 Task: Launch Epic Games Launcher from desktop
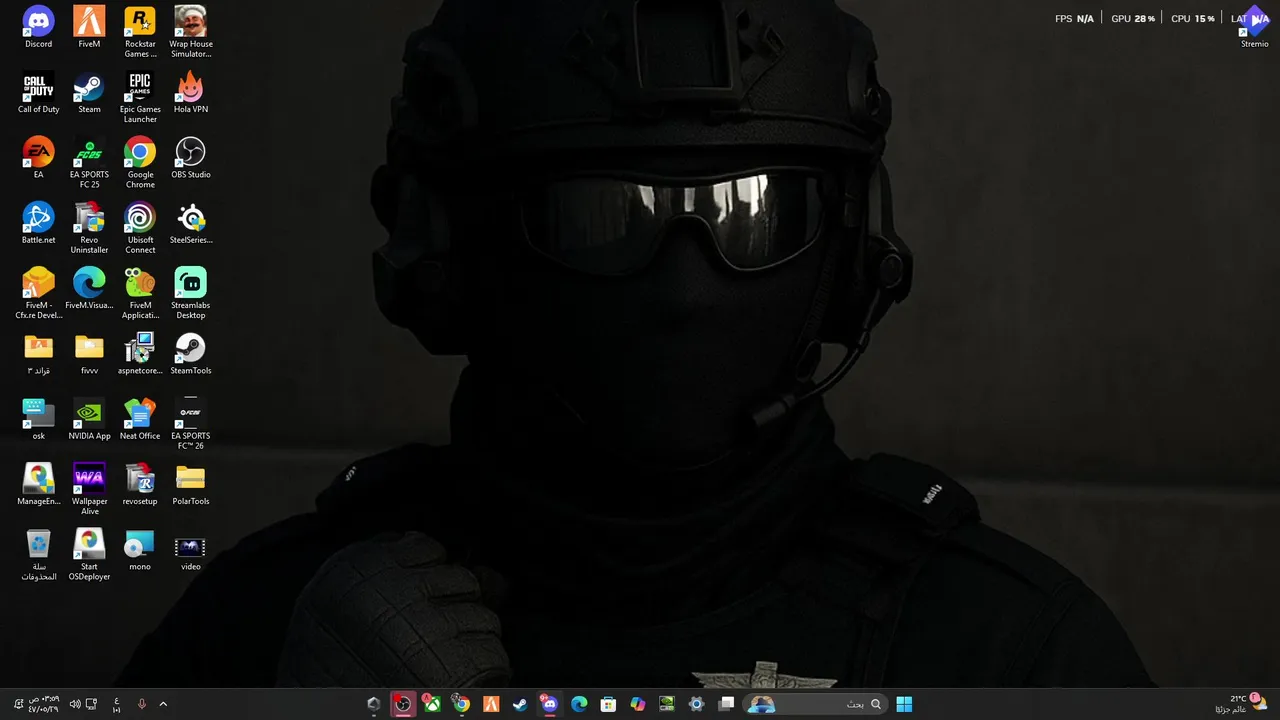point(140,98)
